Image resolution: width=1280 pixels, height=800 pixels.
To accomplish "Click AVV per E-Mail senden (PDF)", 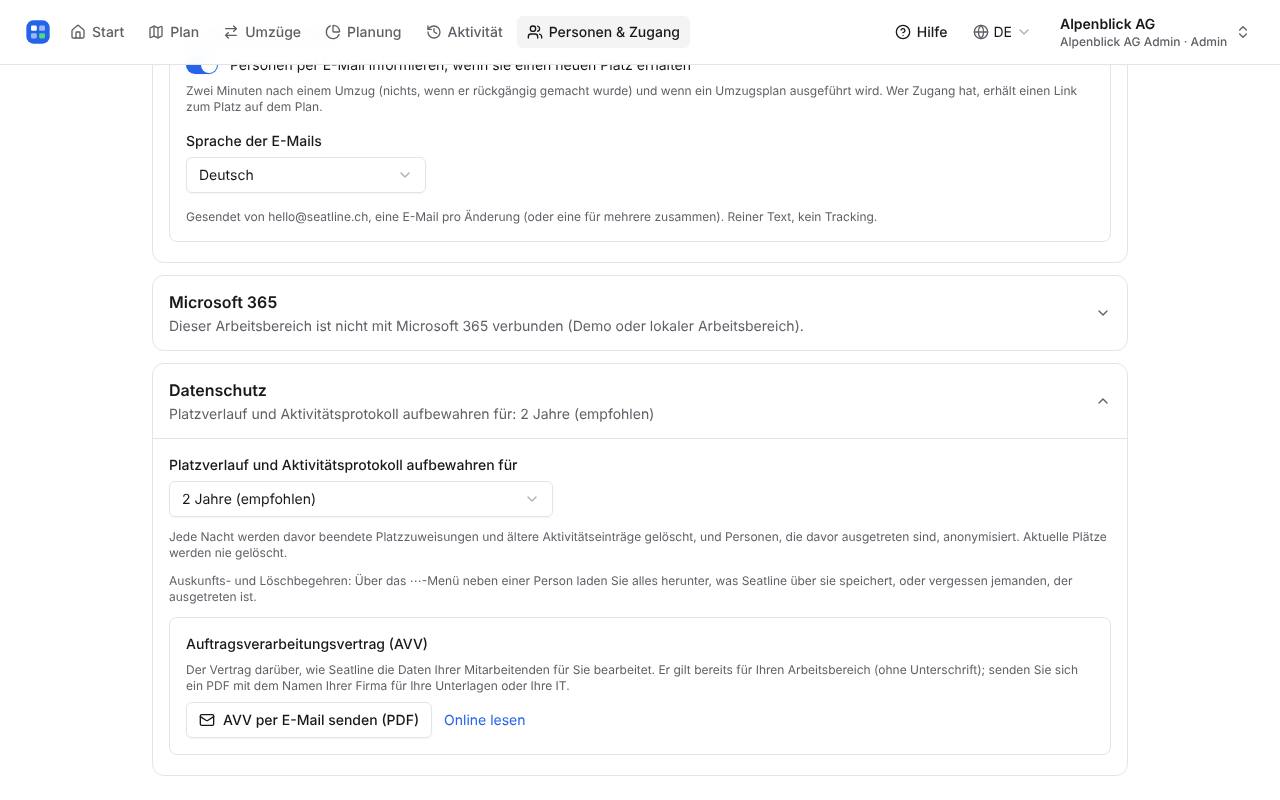I will click(309, 720).
